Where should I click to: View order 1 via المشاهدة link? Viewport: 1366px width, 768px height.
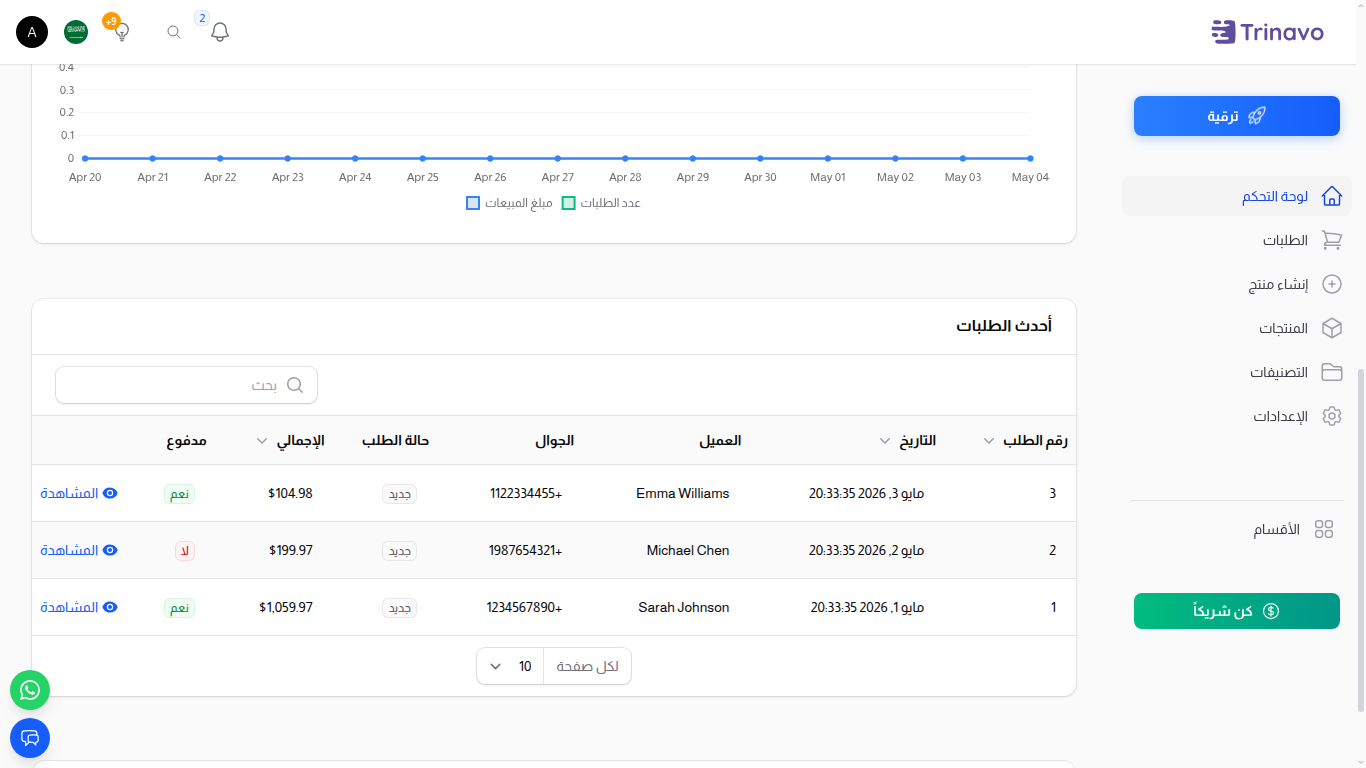[x=79, y=607]
